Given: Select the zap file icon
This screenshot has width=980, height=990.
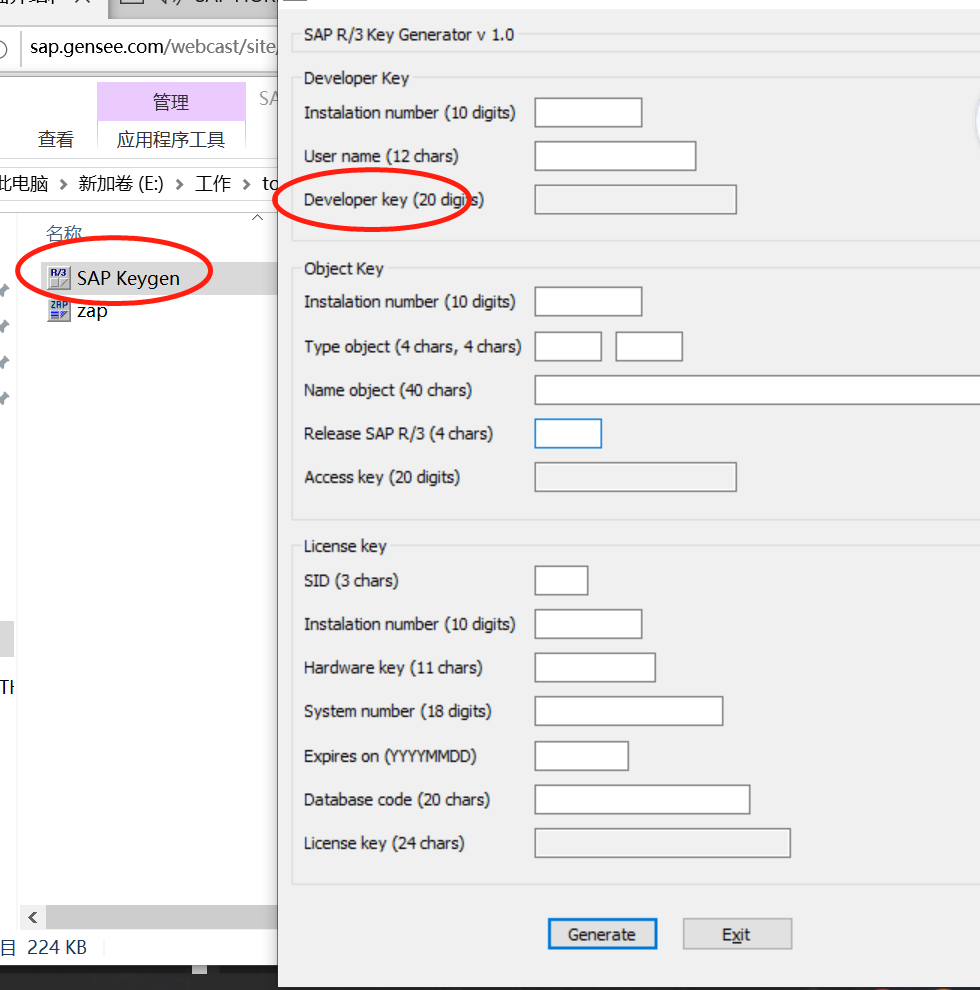Looking at the screenshot, I should 59,311.
